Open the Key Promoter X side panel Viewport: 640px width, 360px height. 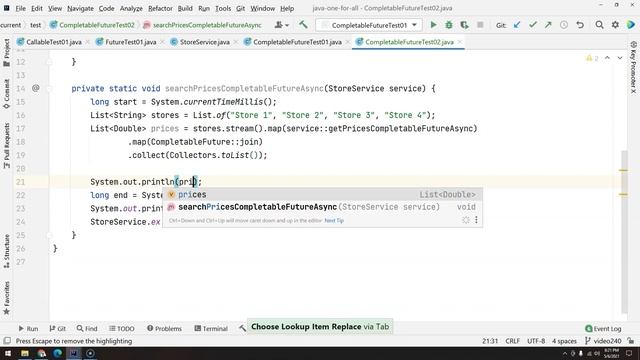pyautogui.click(x=633, y=67)
